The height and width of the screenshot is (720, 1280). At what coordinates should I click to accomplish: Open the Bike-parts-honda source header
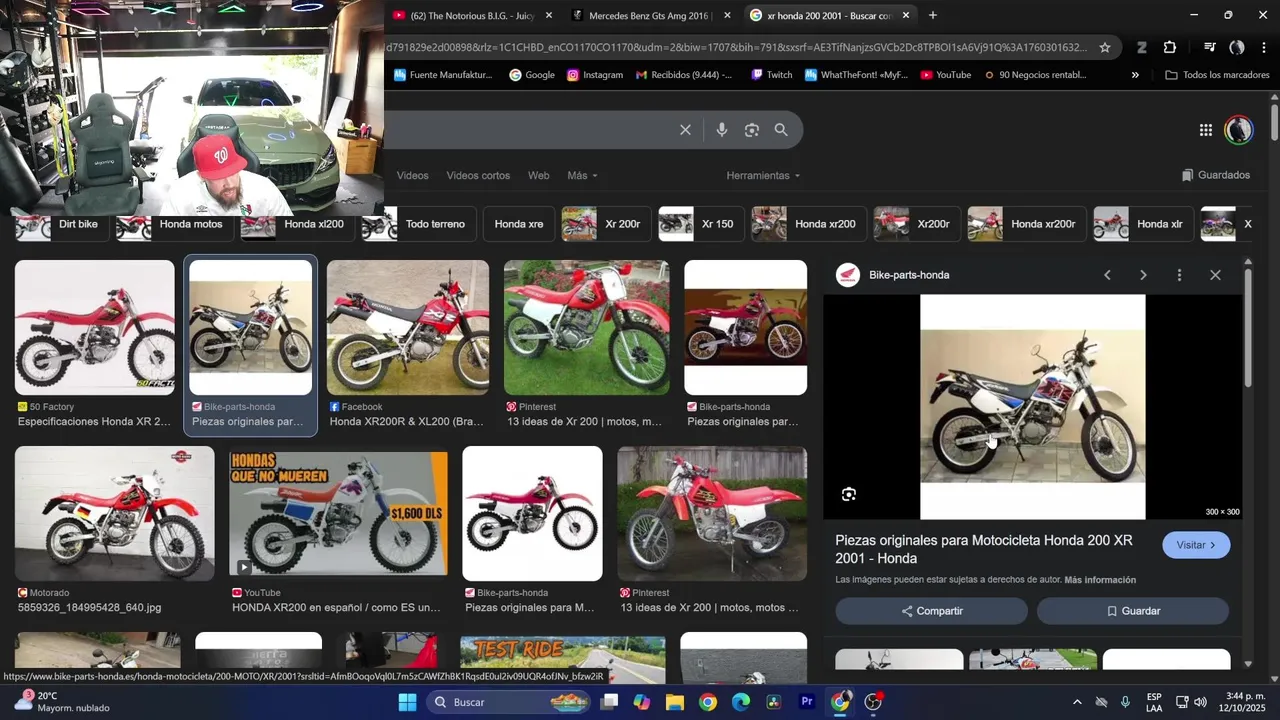[x=894, y=275]
